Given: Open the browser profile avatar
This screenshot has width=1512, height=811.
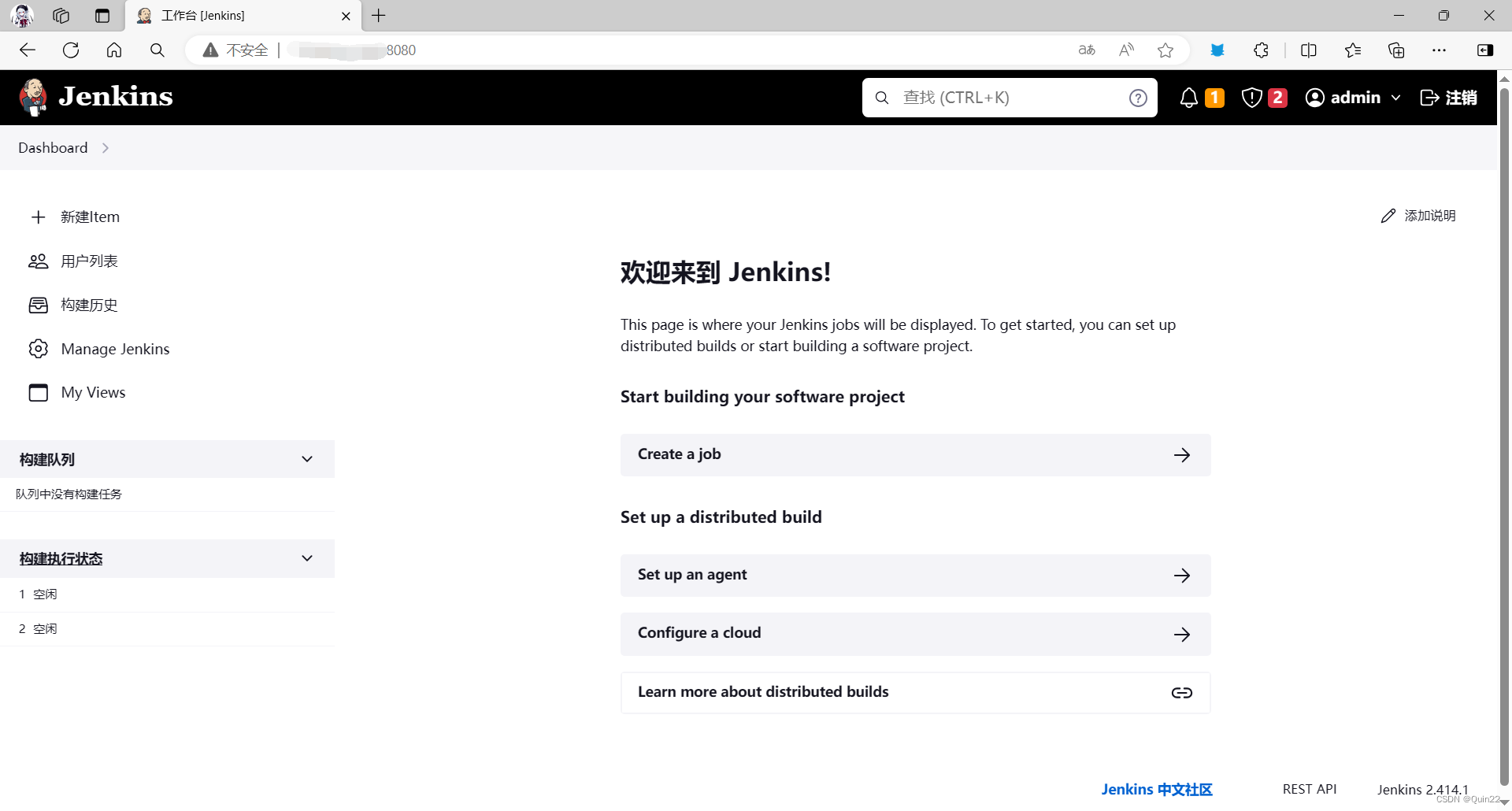Looking at the screenshot, I should 23,16.
